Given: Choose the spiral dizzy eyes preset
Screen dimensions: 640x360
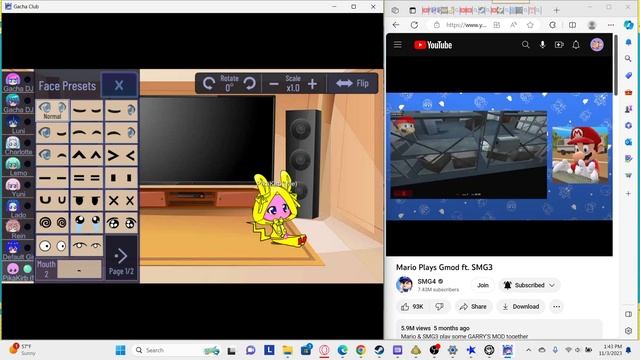Looking at the screenshot, I should tap(52, 222).
